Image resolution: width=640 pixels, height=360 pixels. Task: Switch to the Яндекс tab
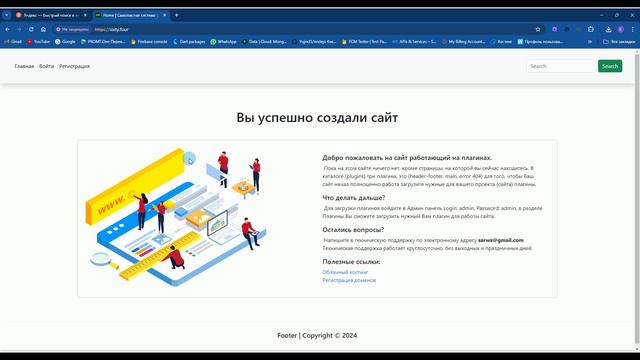click(51, 15)
